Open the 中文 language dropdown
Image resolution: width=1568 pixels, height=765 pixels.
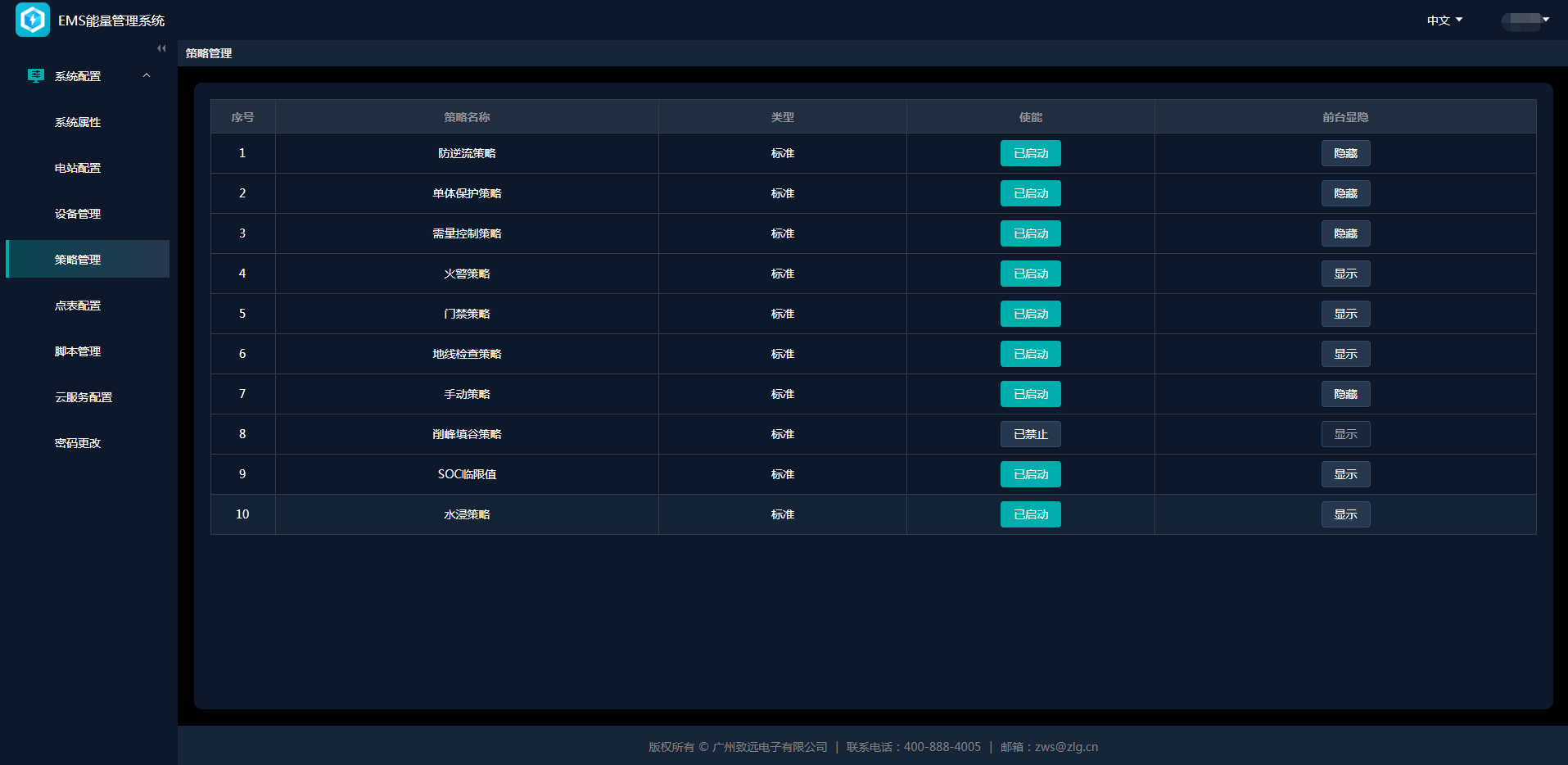coord(1444,20)
